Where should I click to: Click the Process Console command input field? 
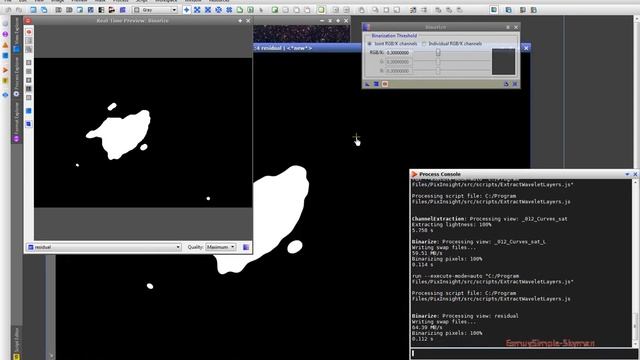tap(524, 353)
